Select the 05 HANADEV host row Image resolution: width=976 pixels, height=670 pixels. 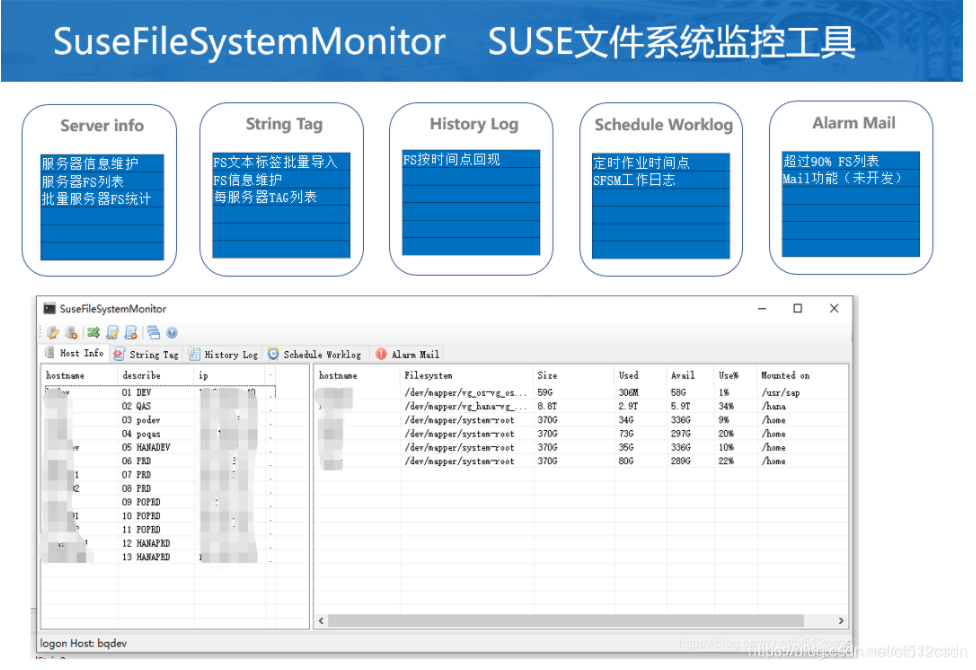point(159,447)
